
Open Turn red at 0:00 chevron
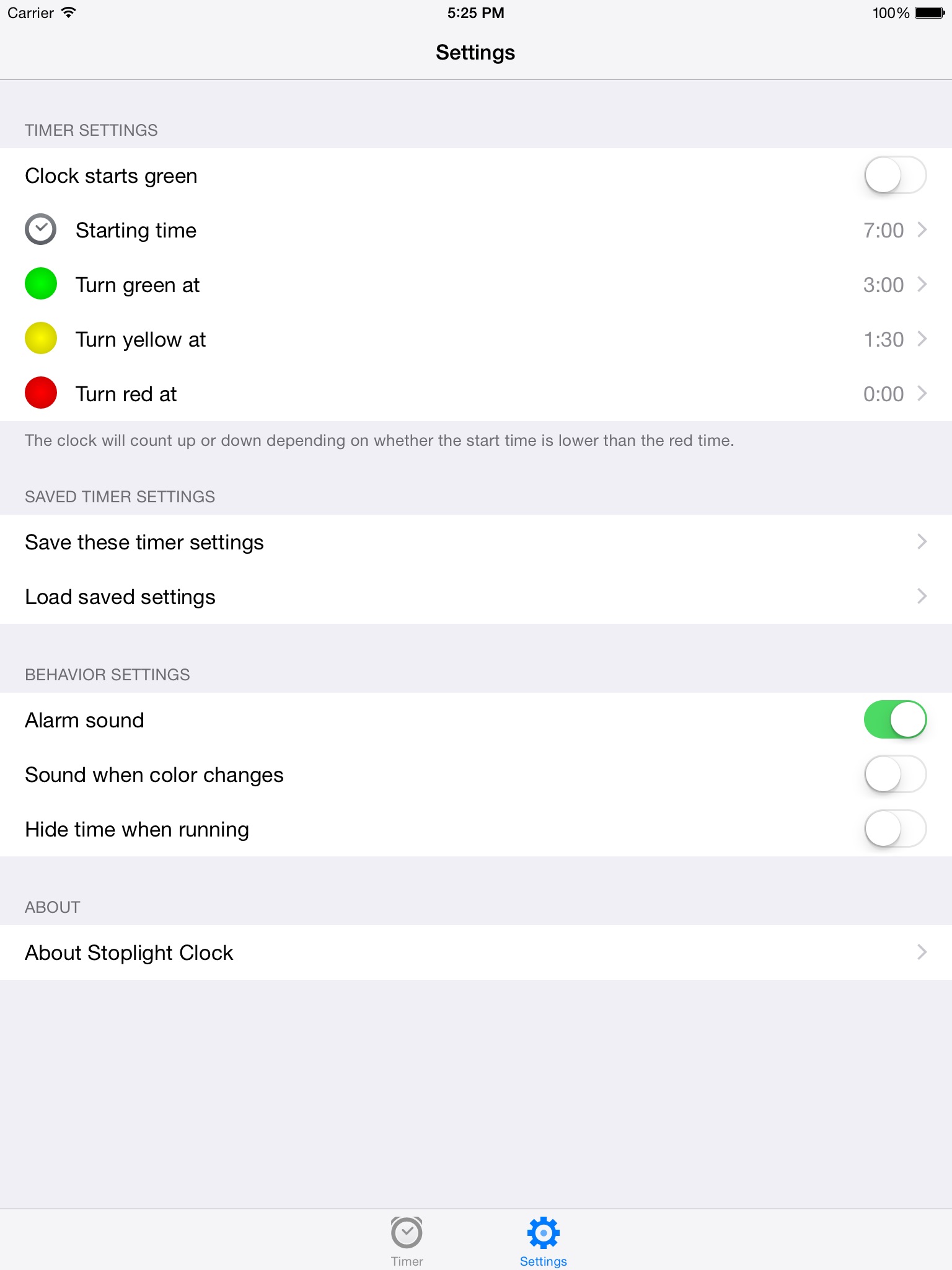(922, 394)
